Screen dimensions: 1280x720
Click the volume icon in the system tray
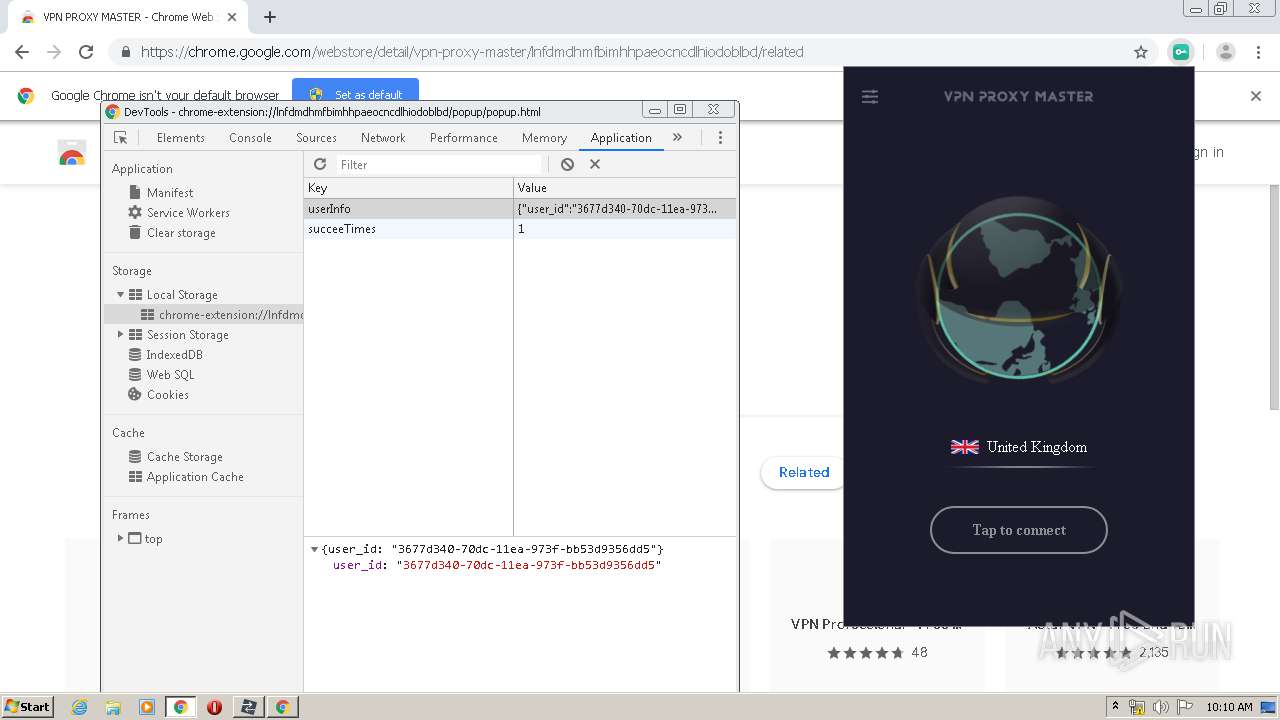tap(1161, 707)
